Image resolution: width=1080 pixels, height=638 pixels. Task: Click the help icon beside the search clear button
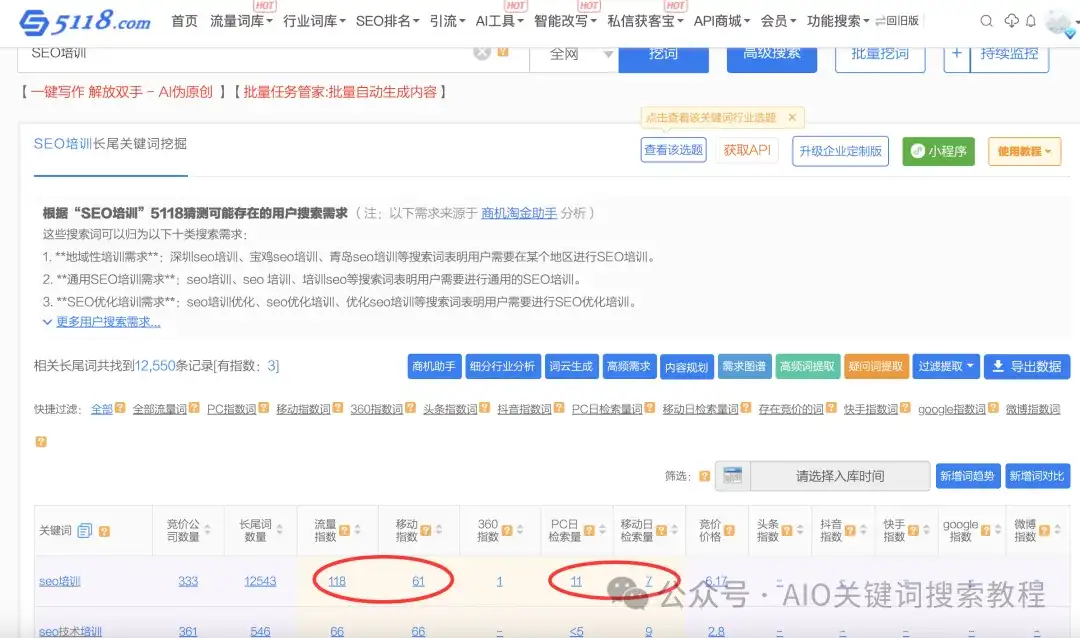click(x=503, y=52)
